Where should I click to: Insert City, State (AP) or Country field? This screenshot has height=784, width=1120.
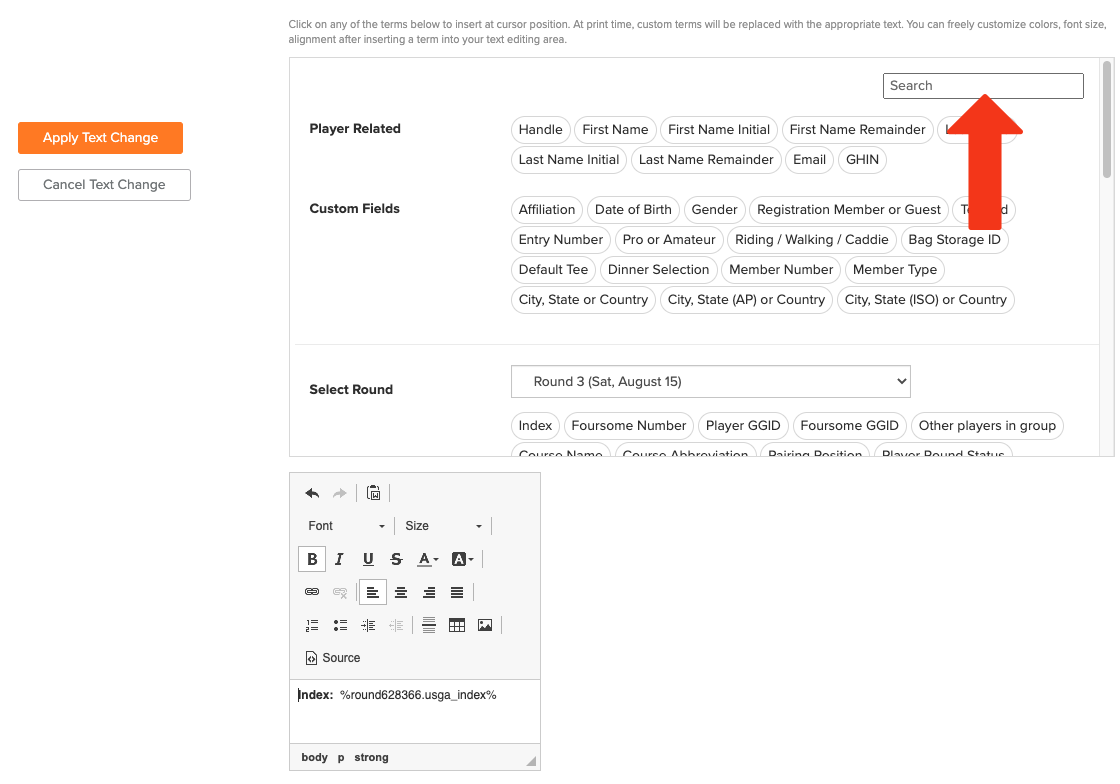[746, 300]
